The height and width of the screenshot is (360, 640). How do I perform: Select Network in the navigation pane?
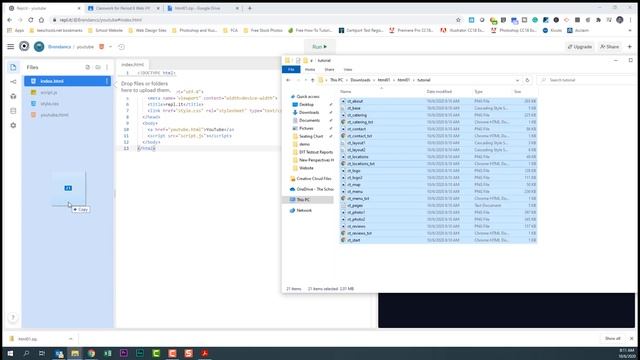pos(304,211)
